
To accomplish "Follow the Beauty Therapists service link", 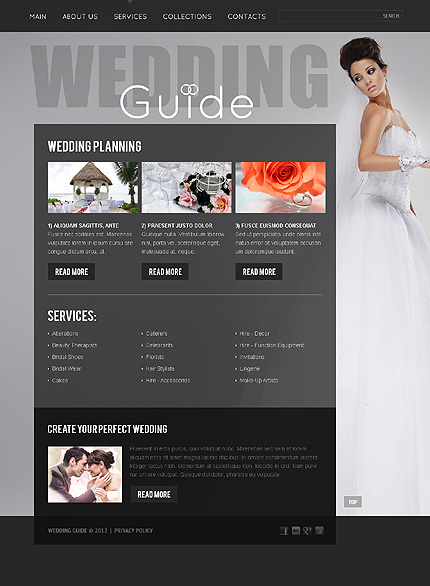I will 74,345.
